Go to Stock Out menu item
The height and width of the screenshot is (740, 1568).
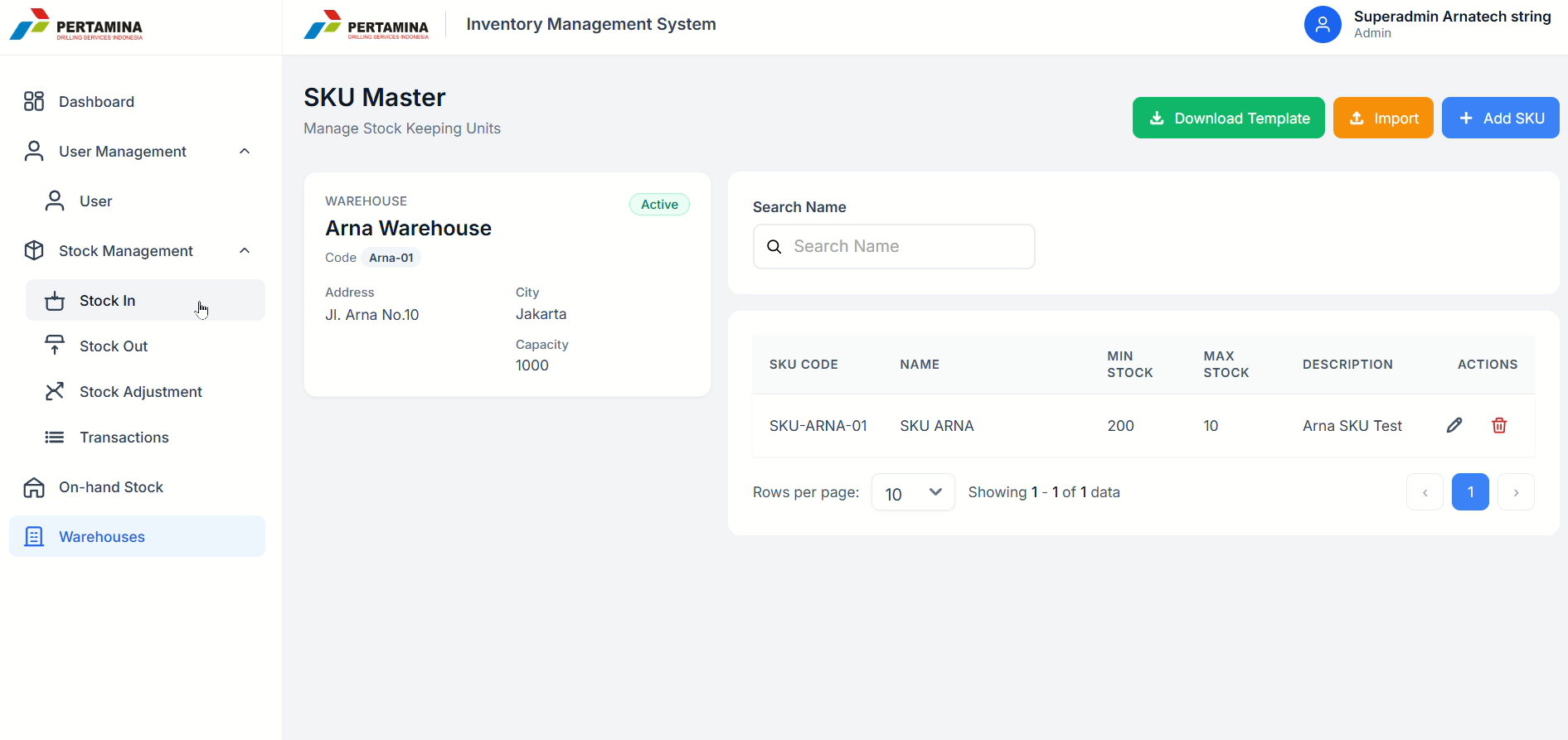coord(114,346)
